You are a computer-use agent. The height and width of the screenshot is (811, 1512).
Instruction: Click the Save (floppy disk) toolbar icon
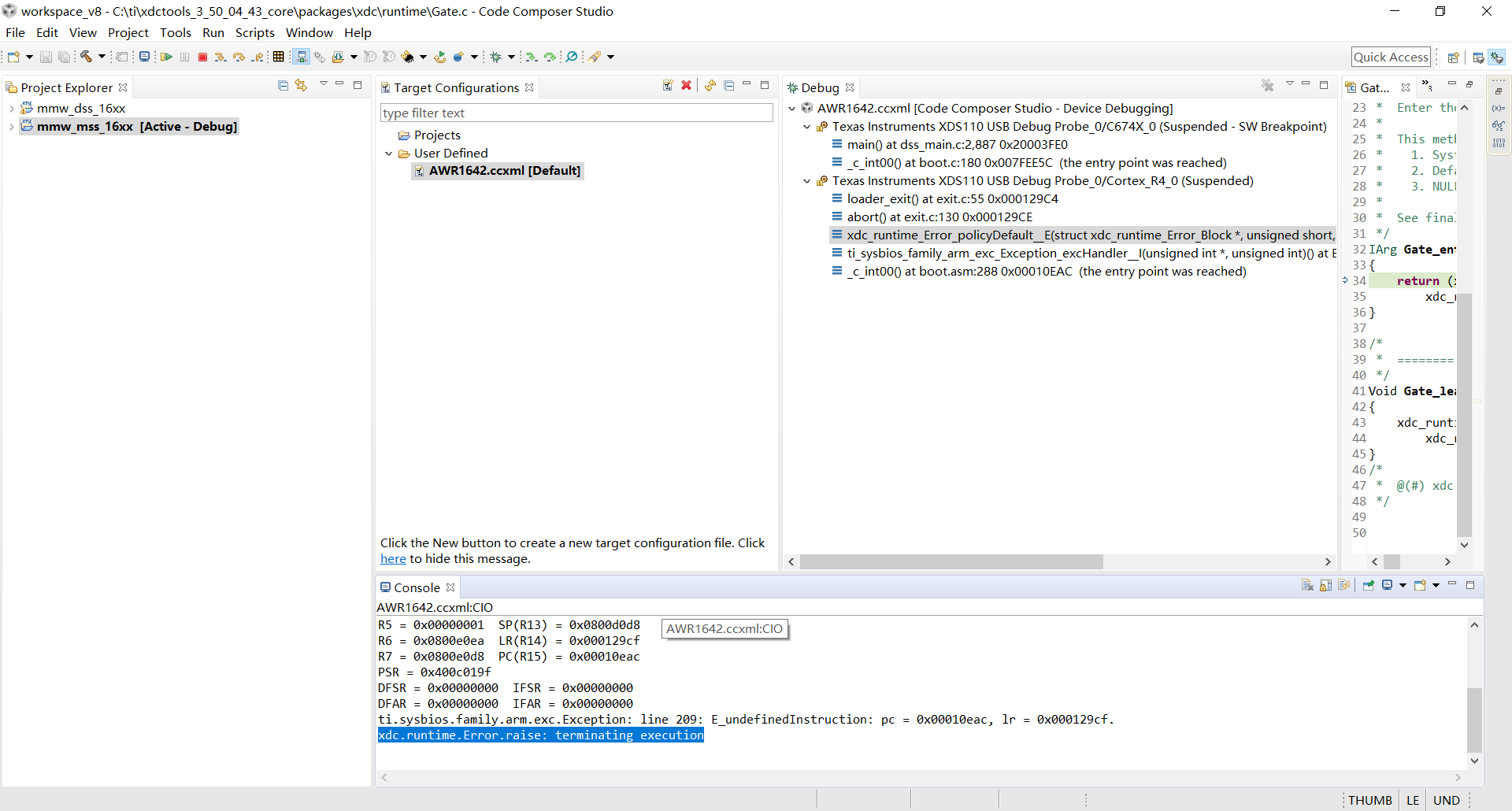pyautogui.click(x=46, y=57)
